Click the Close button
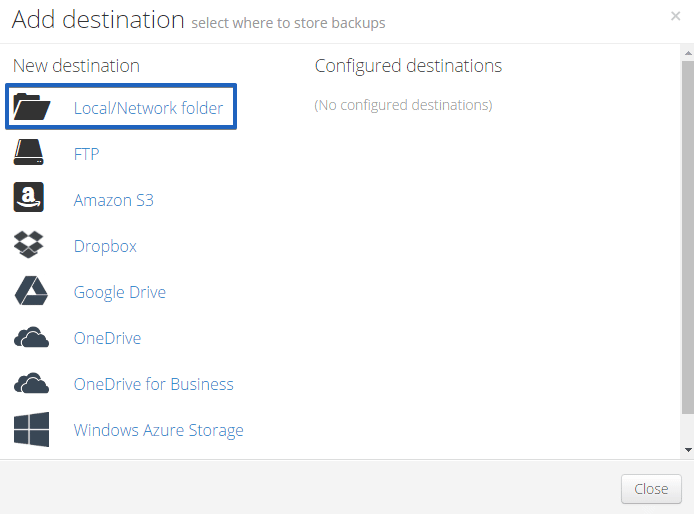Screen dimensions: 694x514 coord(651,489)
